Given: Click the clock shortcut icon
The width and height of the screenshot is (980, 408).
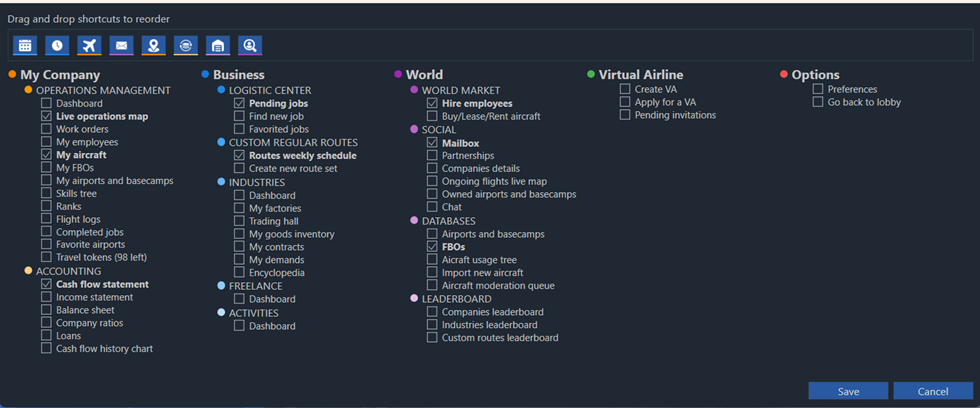Looking at the screenshot, I should pos(57,45).
